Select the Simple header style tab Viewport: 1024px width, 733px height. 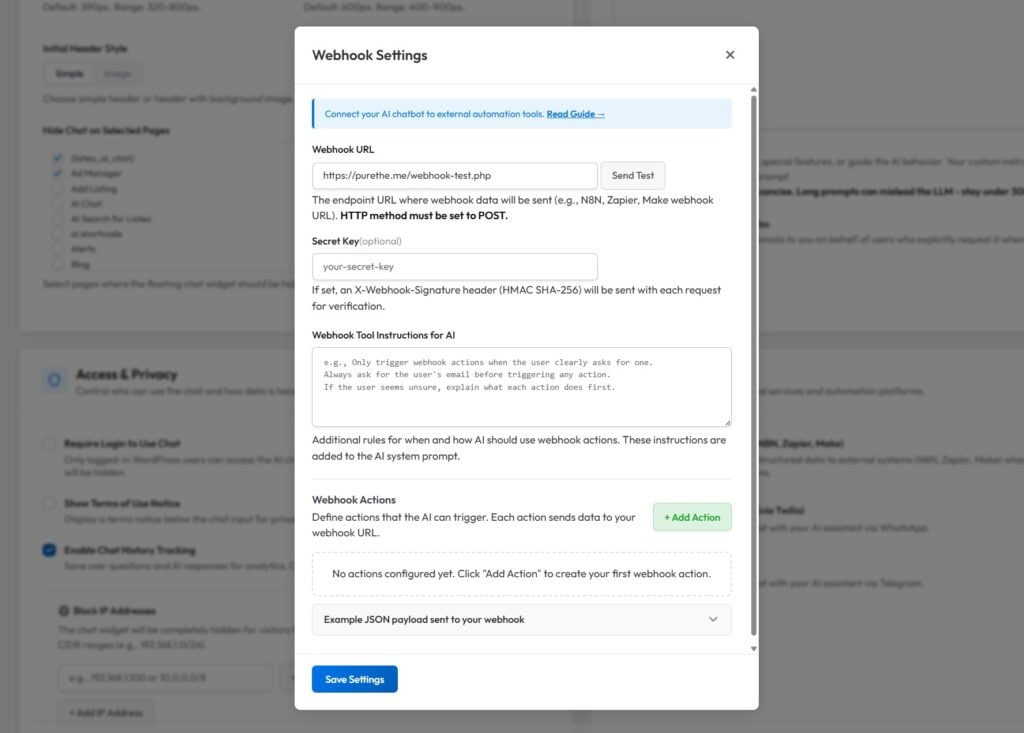tap(69, 73)
